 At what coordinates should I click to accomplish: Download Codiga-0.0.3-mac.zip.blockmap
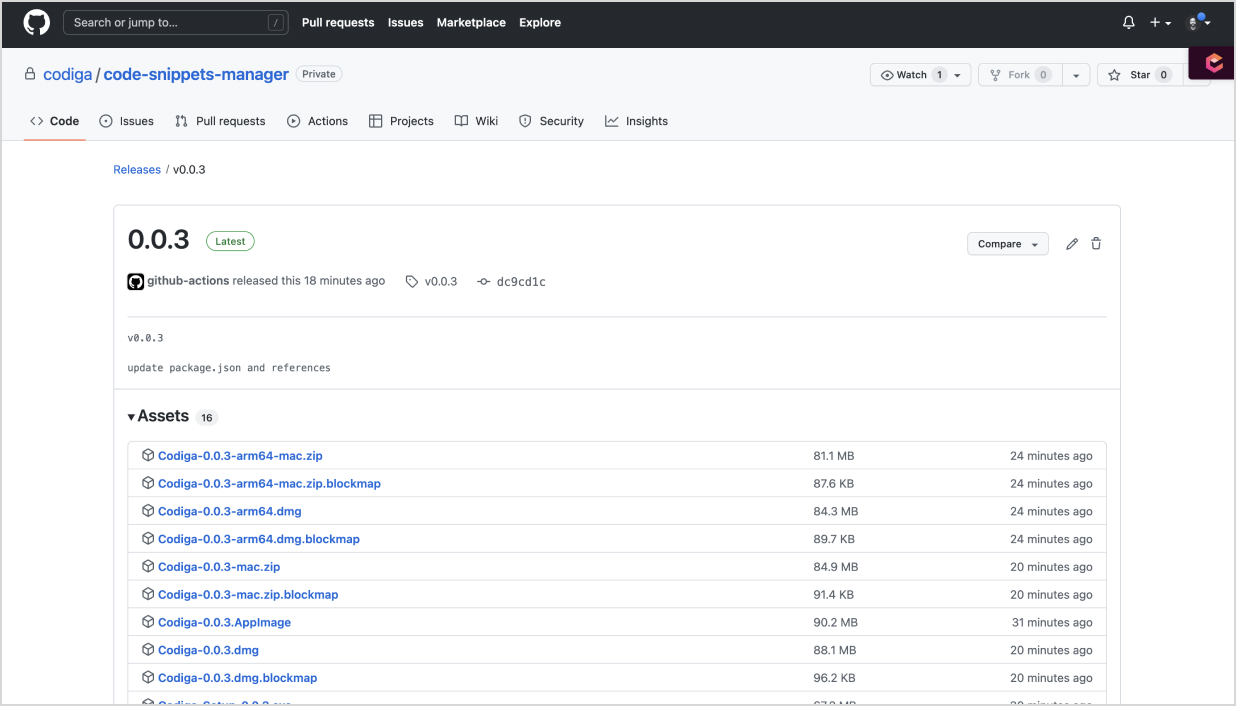[248, 594]
